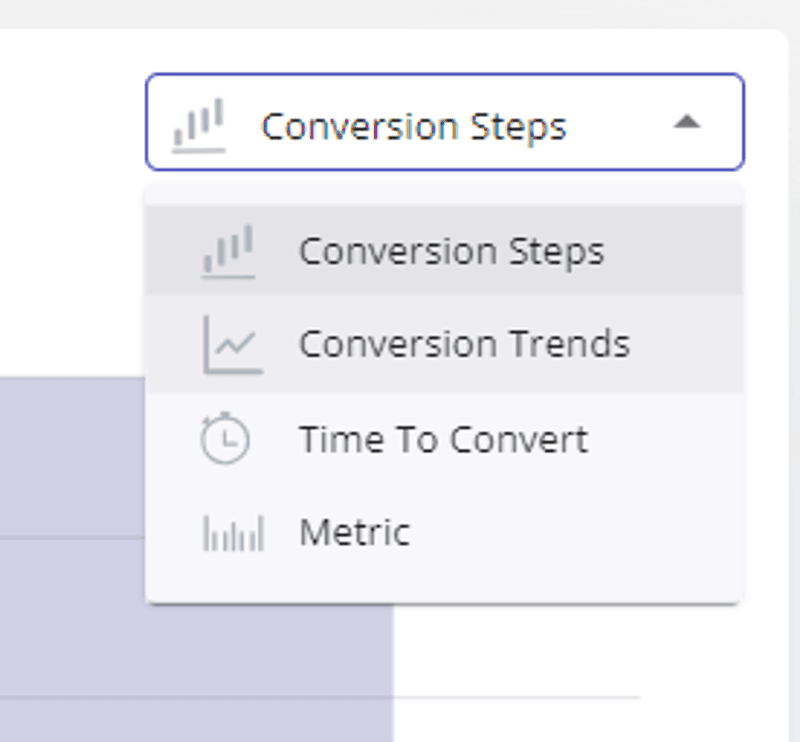Select the "Time To Convert" option
The image size is (800, 742).
443,439
